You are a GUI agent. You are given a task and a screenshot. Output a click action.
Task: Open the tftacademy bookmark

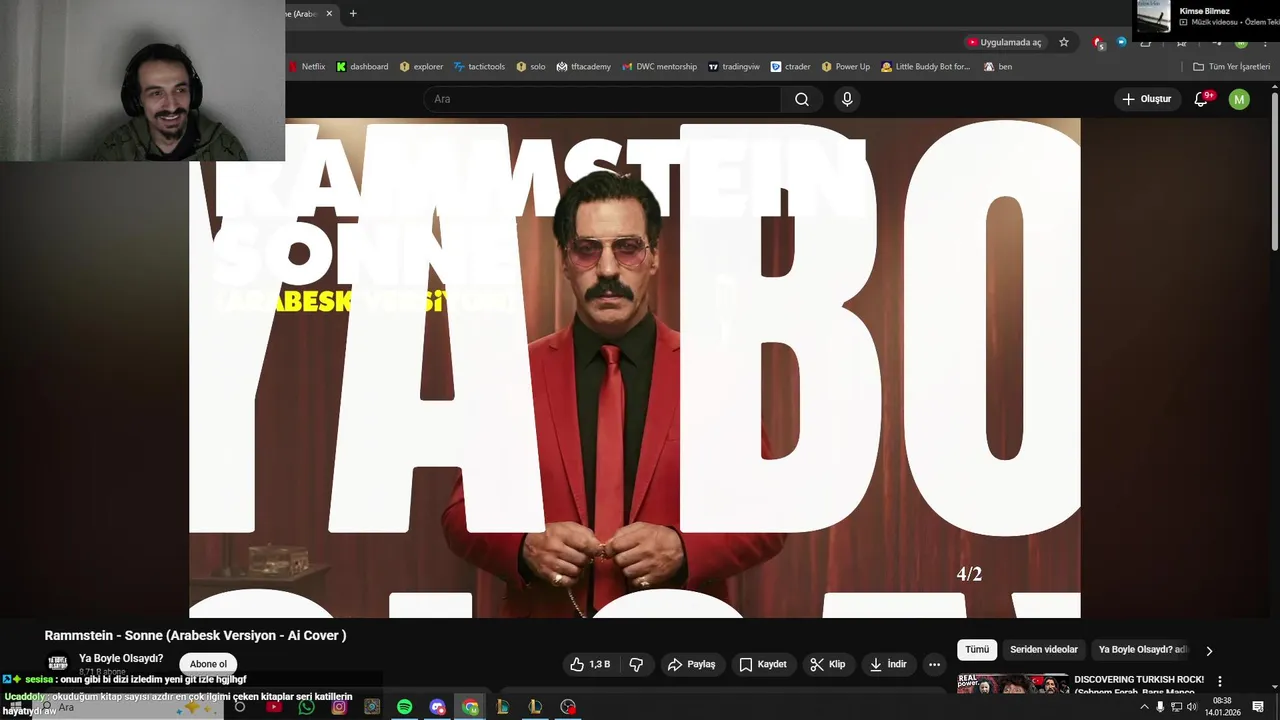pos(584,67)
